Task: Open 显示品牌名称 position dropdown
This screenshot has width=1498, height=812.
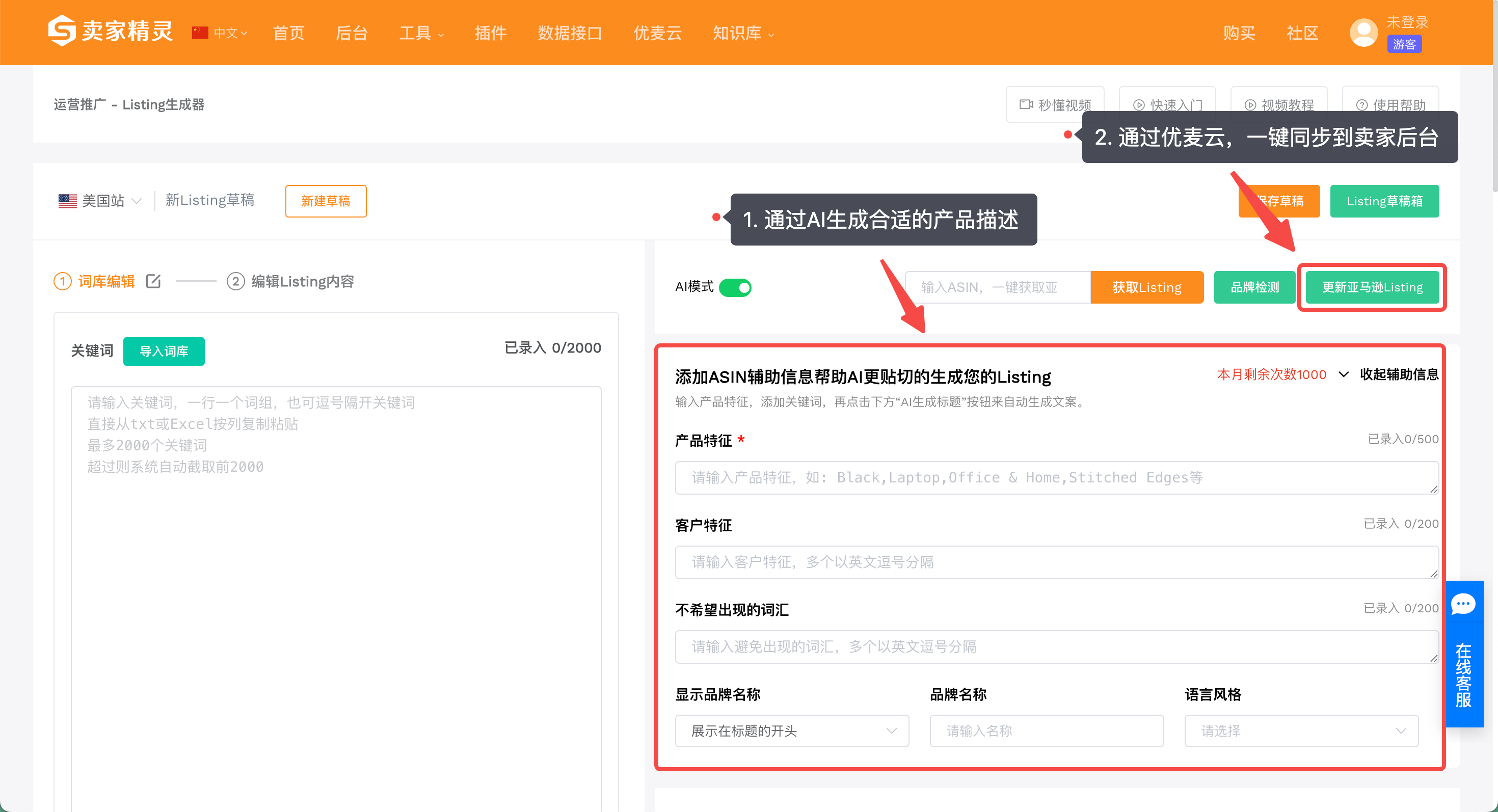Action: [791, 730]
